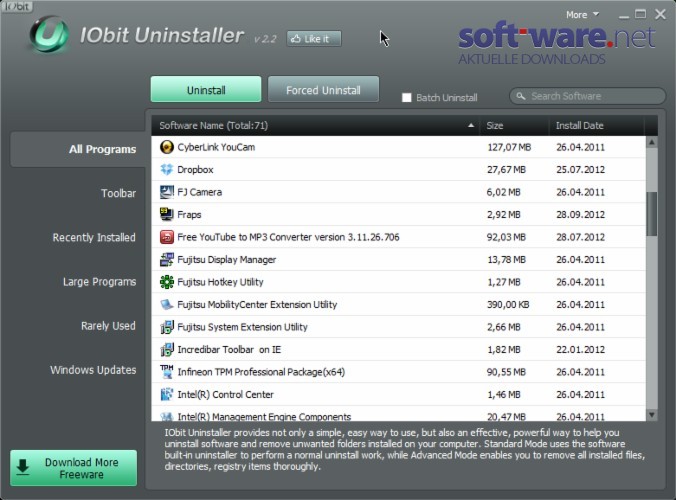Select Fujitsu System Extension Utility name
676x500 pixels.
point(242,327)
